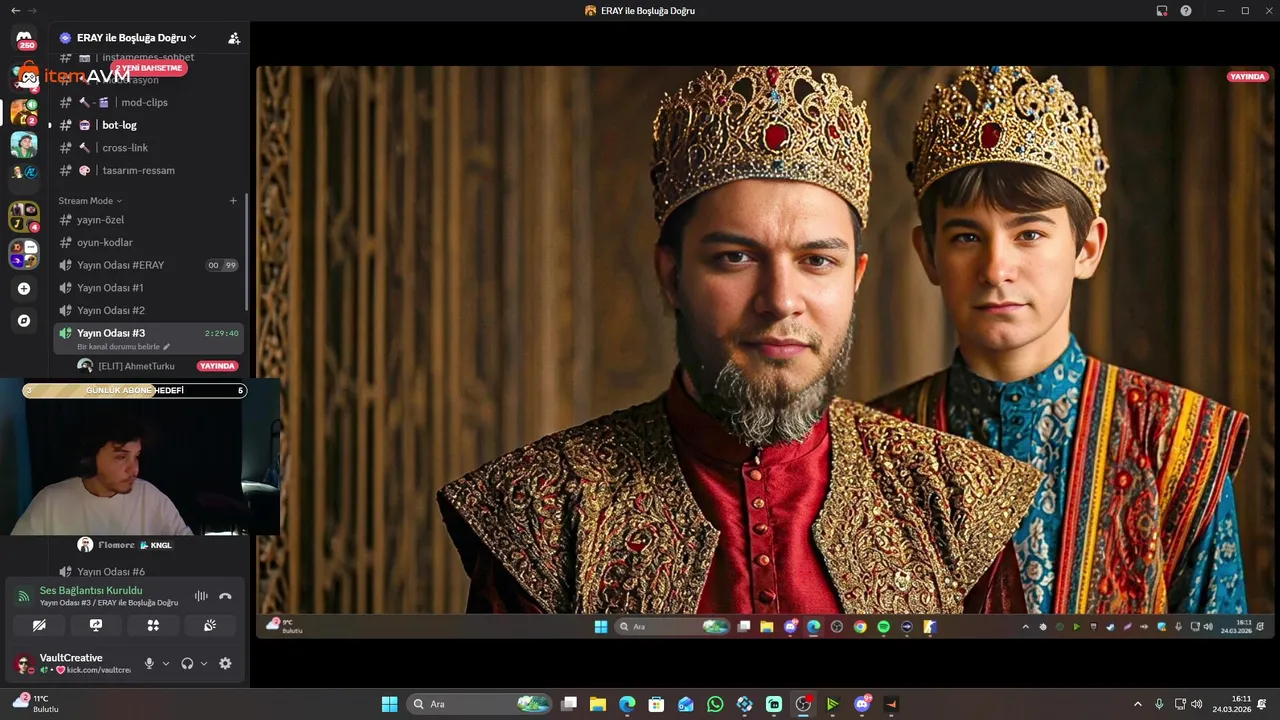Open the tasarım-ressam channel
The width and height of the screenshot is (1280, 720).
coord(148,170)
